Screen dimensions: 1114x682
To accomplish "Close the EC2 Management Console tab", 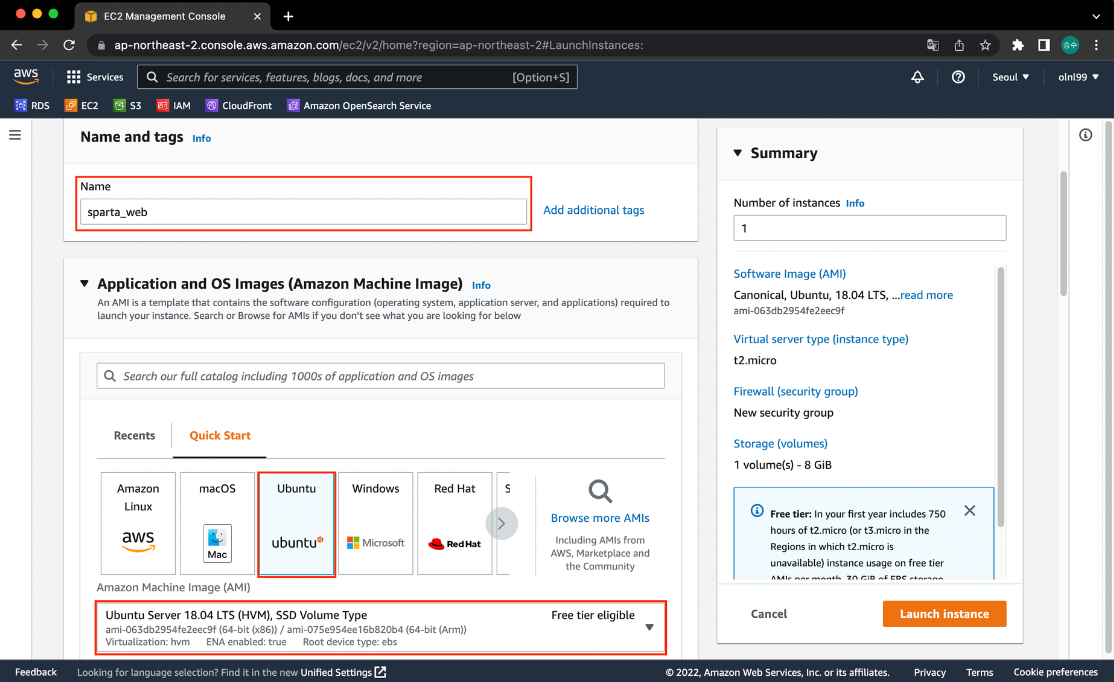I will 257,16.
